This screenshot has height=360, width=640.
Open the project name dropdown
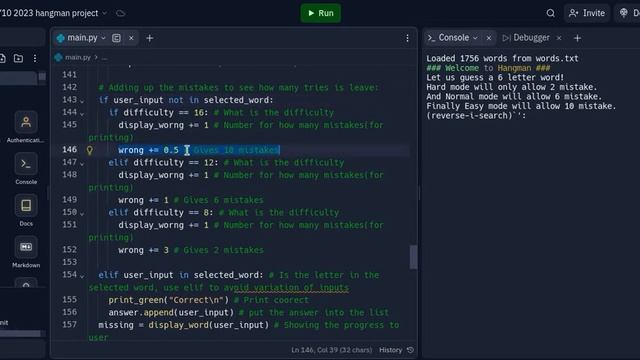104,13
